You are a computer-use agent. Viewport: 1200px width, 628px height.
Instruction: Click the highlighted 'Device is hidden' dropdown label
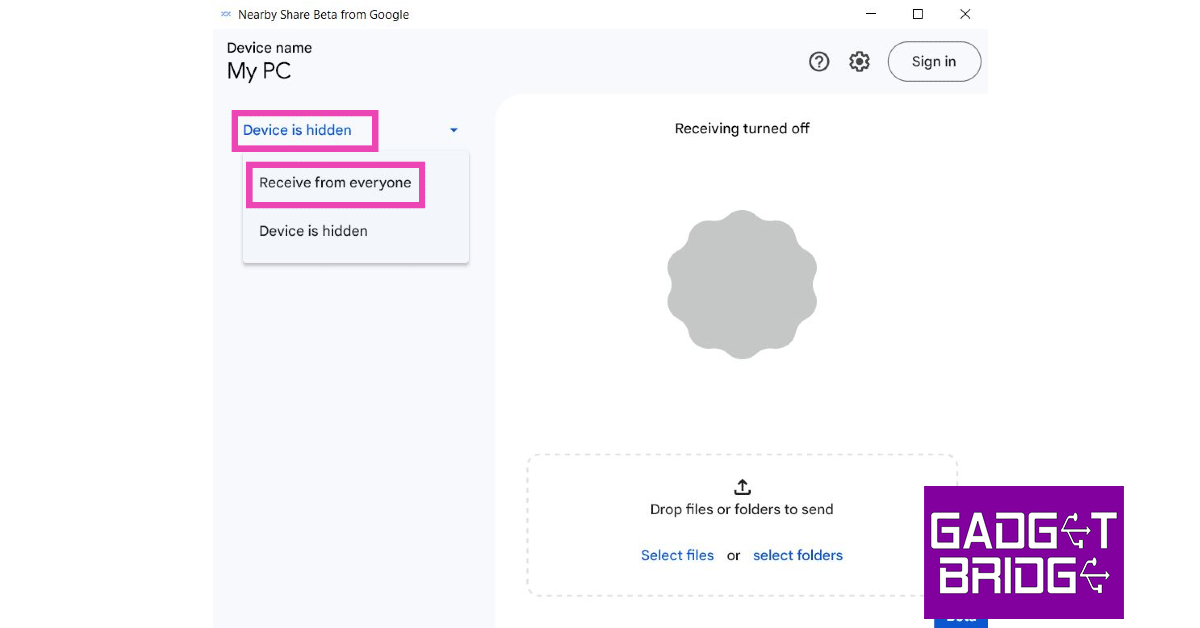pos(298,130)
